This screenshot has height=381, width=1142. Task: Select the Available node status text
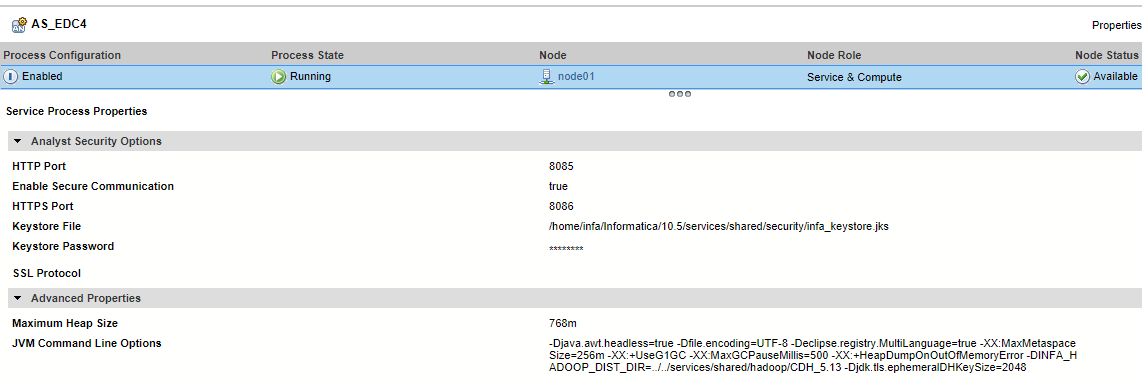point(1115,76)
